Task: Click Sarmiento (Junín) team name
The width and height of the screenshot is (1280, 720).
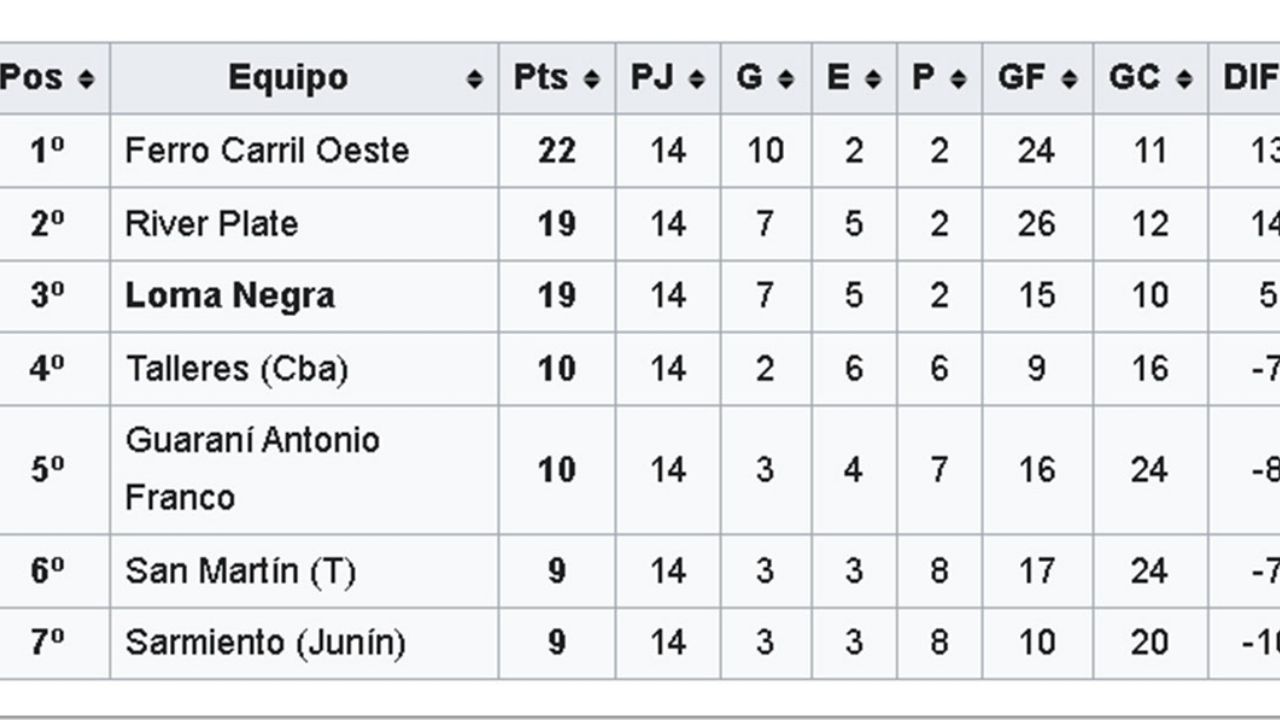Action: click(x=265, y=643)
